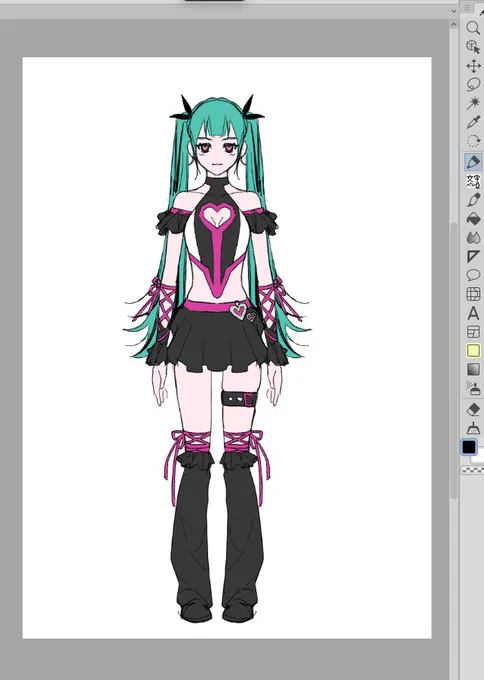Select the Brush tool

tap(473, 200)
